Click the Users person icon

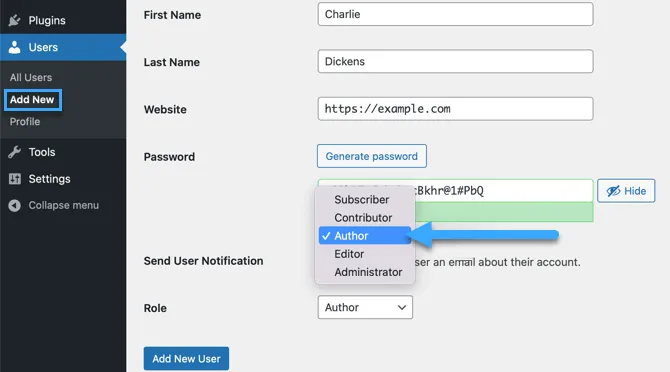pyautogui.click(x=15, y=47)
